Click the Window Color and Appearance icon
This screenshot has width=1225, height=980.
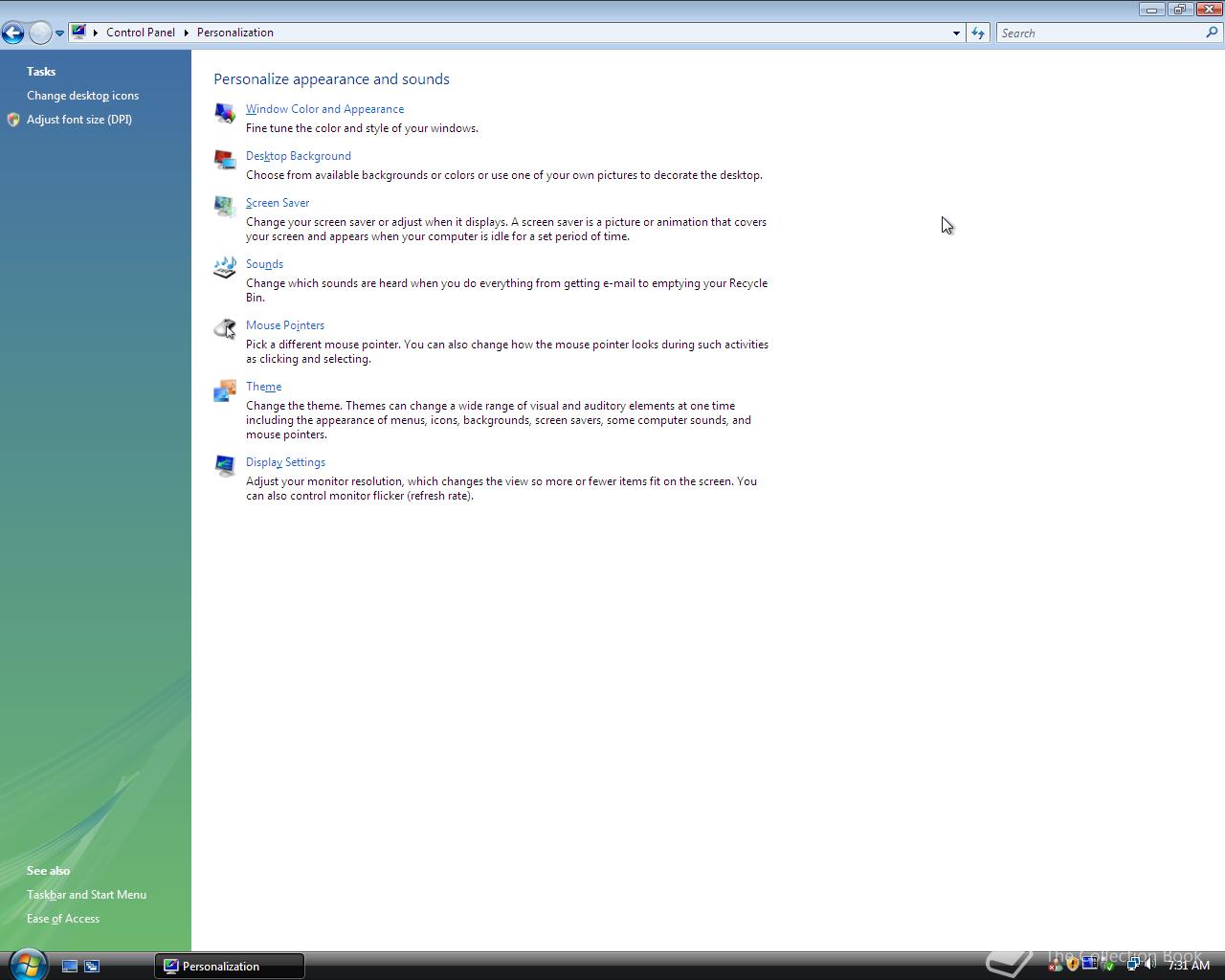(225, 113)
